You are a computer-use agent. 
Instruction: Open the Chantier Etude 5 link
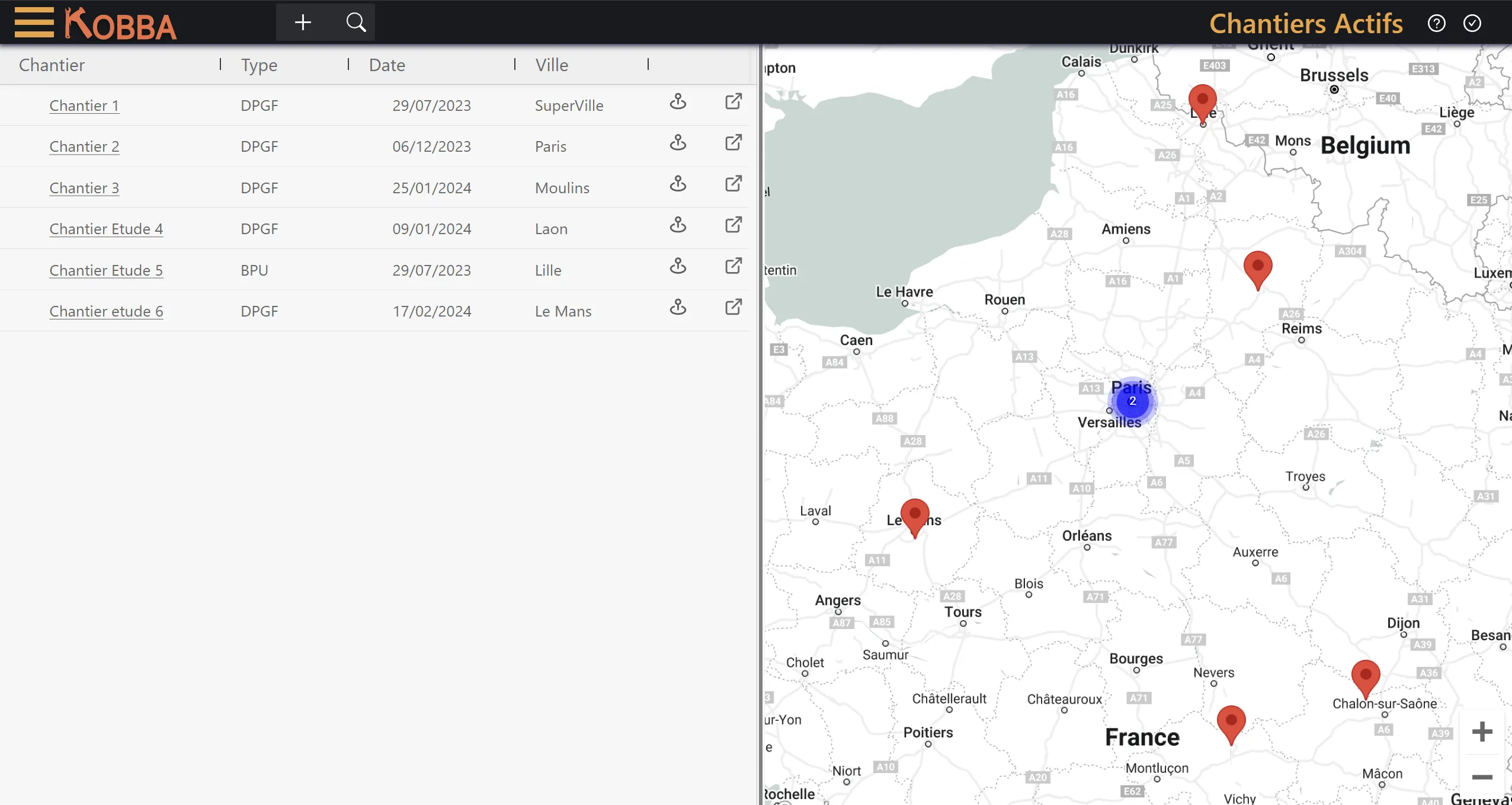point(106,270)
